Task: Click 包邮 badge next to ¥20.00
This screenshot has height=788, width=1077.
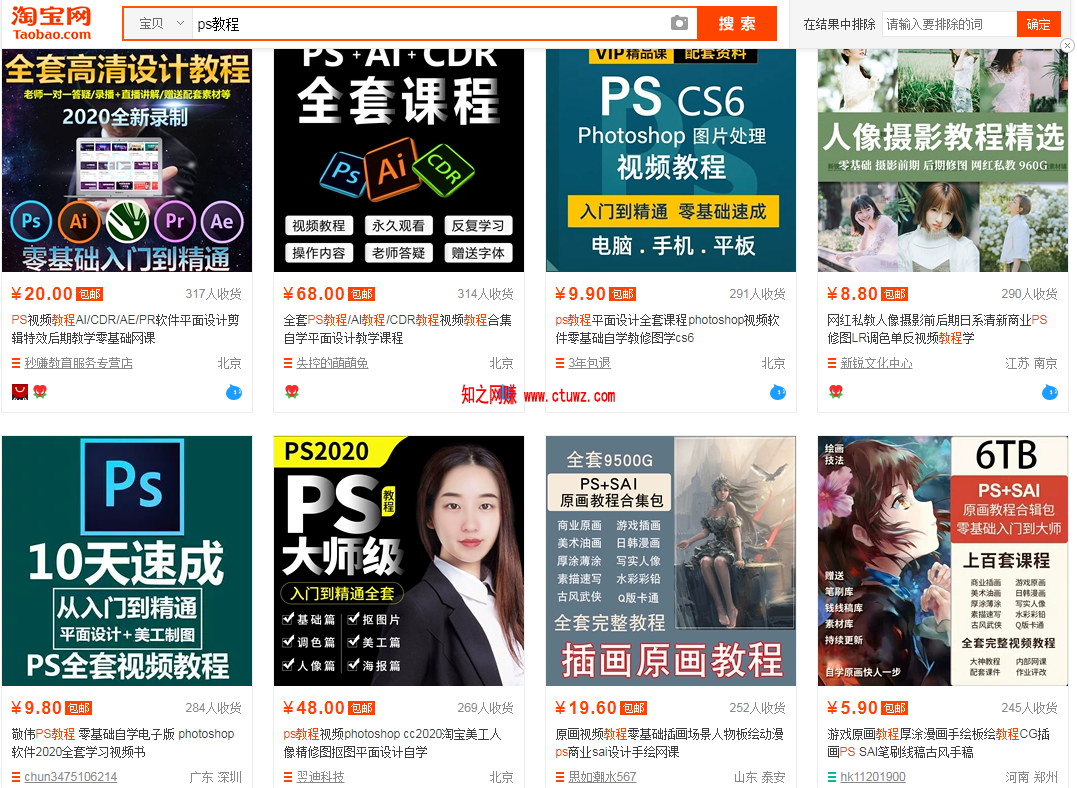Action: [89, 294]
